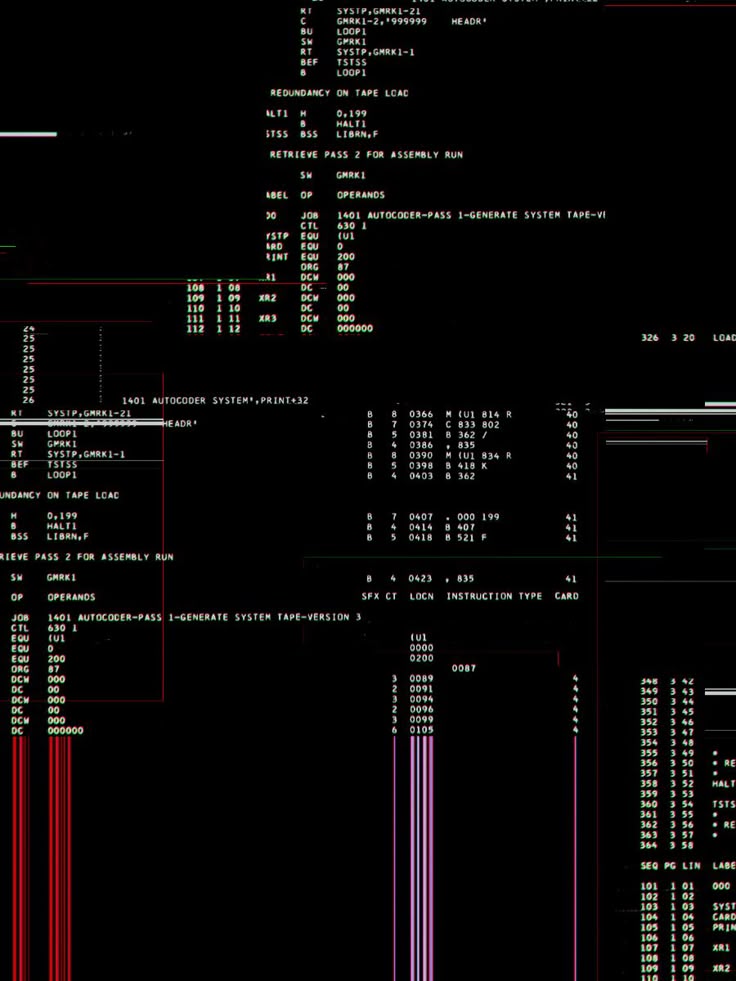Viewport: 736px width, 981px height.
Task: Select the TAPE-VERSION 3 job title line
Action: click(x=204, y=617)
